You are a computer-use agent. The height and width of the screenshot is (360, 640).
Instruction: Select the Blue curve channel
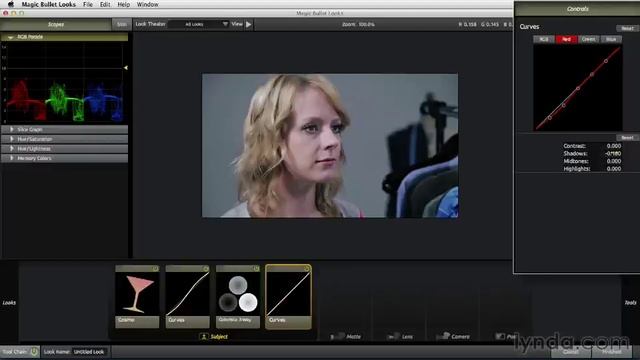(611, 39)
